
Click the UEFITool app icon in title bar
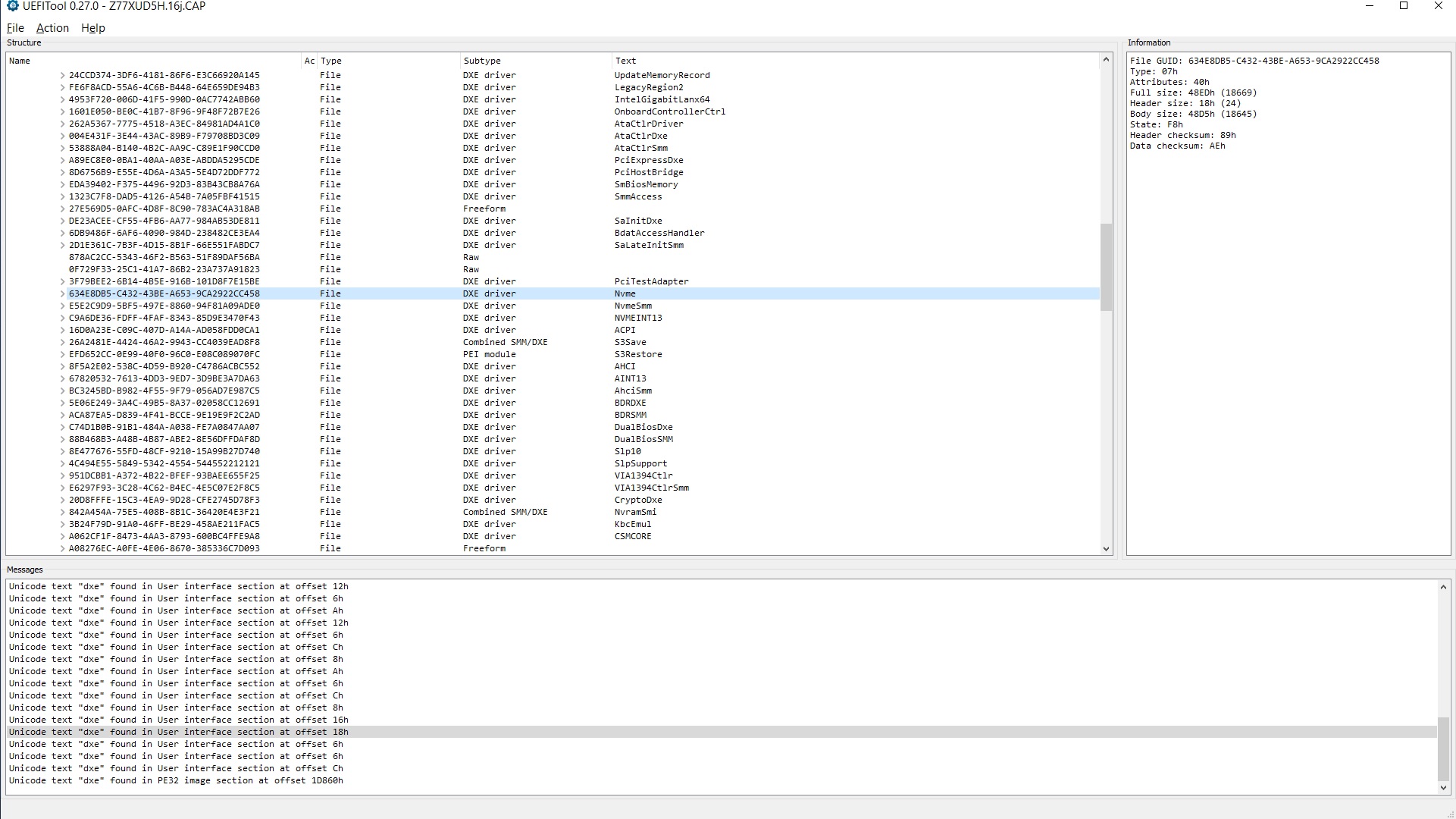[x=12, y=6]
